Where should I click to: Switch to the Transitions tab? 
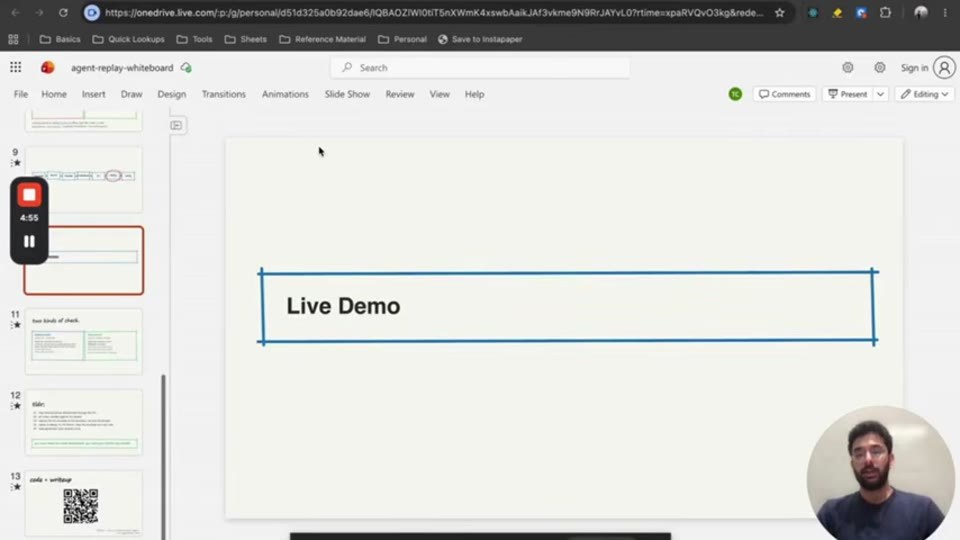(223, 94)
